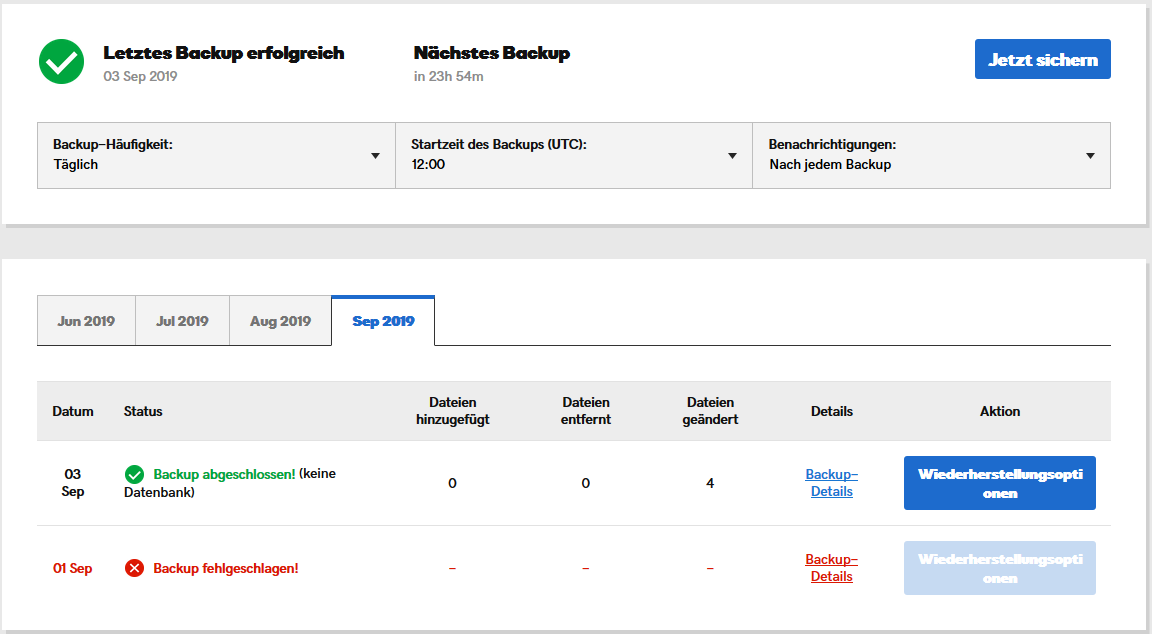The width and height of the screenshot is (1152, 639).
Task: Click the 03 Sep date cell
Action: pos(73,483)
